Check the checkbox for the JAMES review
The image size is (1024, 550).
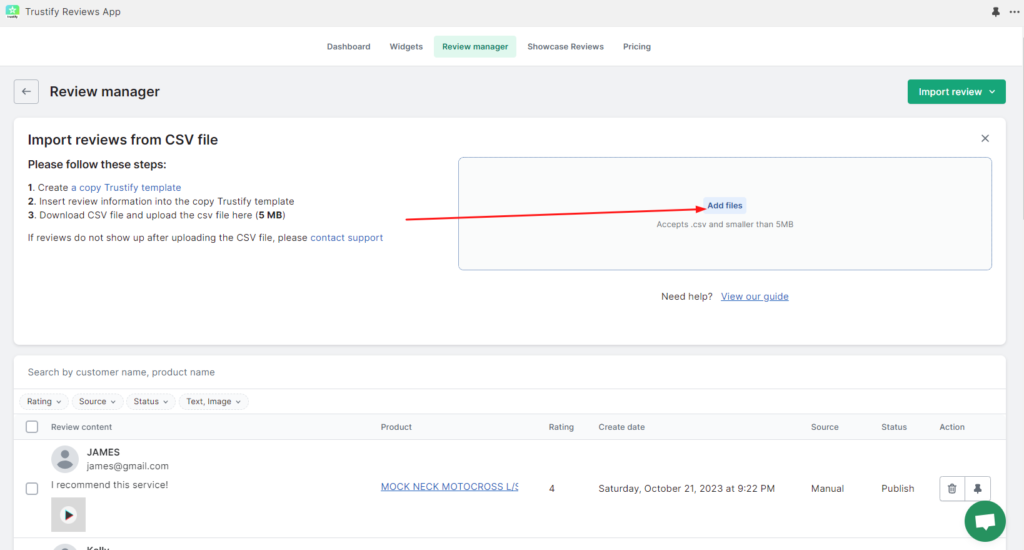(32, 489)
